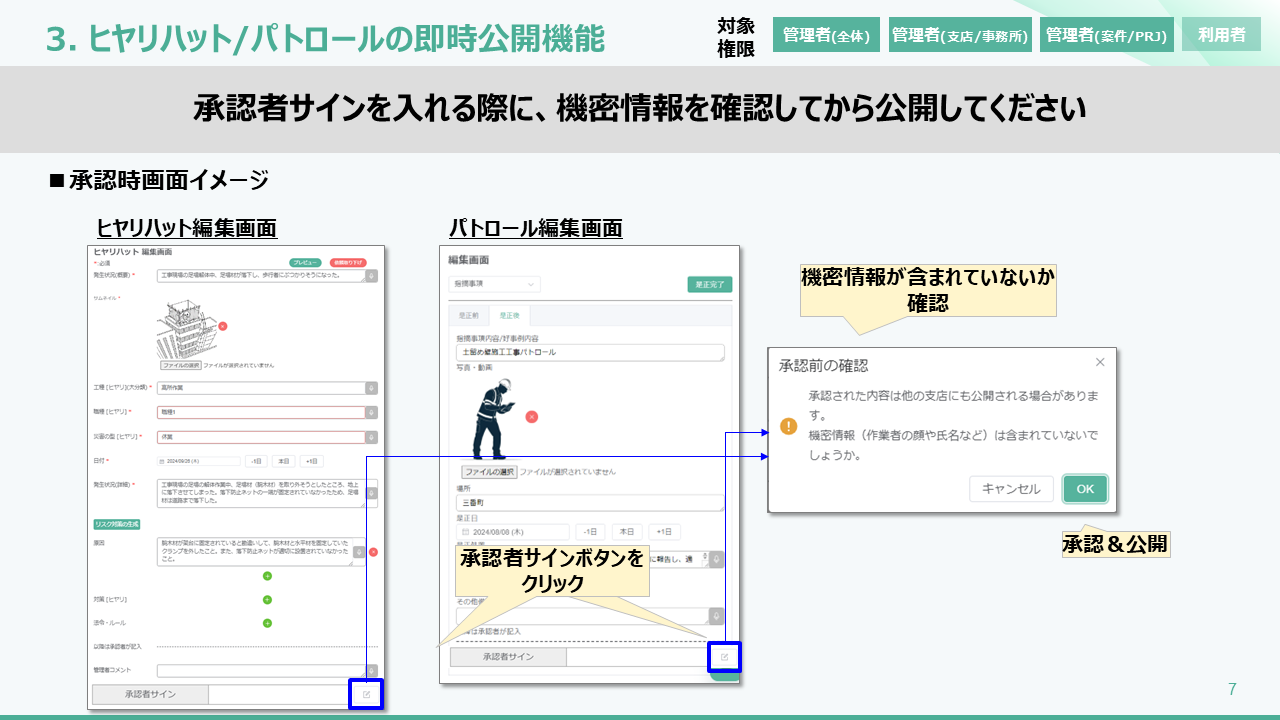1280x720 pixels.
Task: Expand the 災害の型 [ヒヤリ] dropdown
Action: [x=371, y=437]
